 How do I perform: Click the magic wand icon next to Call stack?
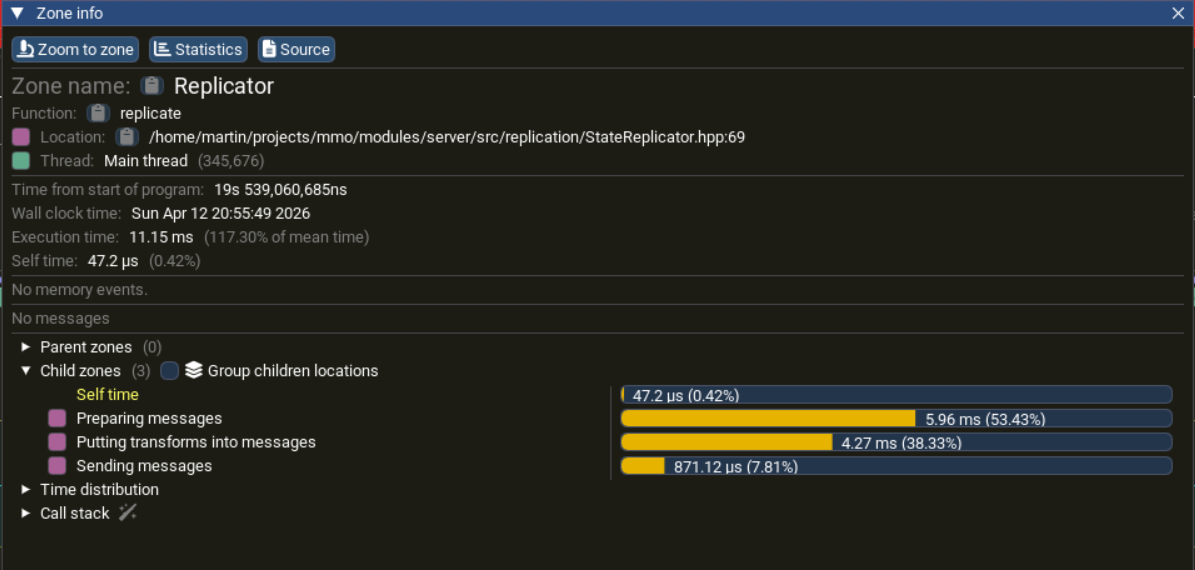(127, 513)
